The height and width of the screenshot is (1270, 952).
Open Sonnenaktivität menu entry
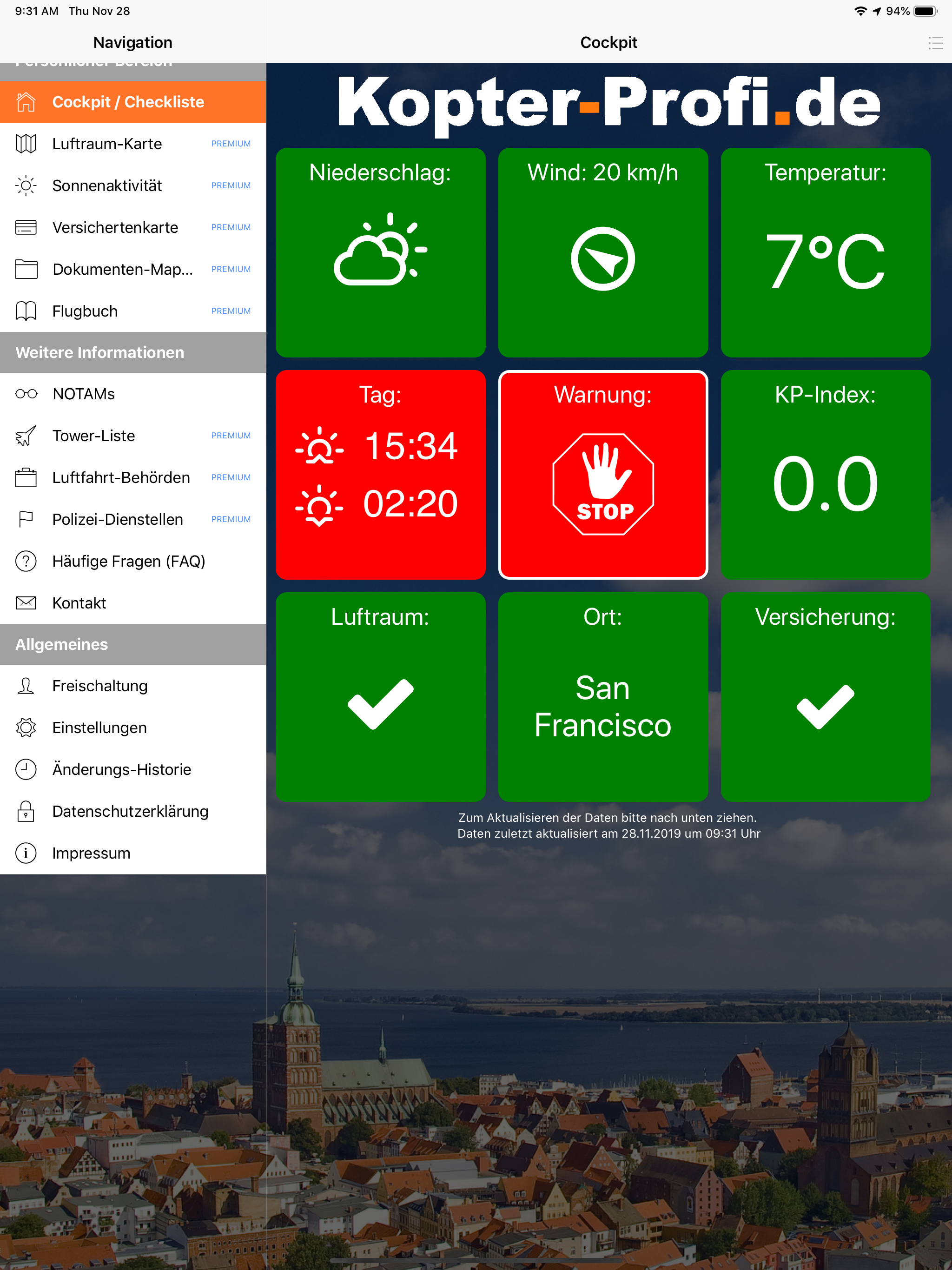click(x=133, y=185)
